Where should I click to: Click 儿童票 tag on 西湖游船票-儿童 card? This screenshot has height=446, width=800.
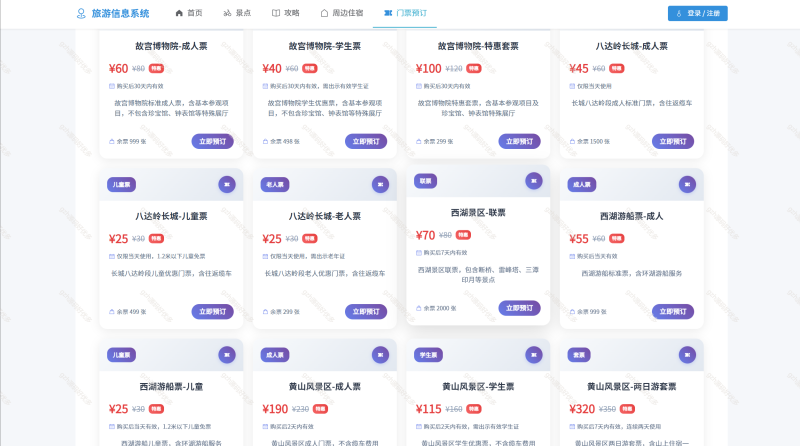121,355
